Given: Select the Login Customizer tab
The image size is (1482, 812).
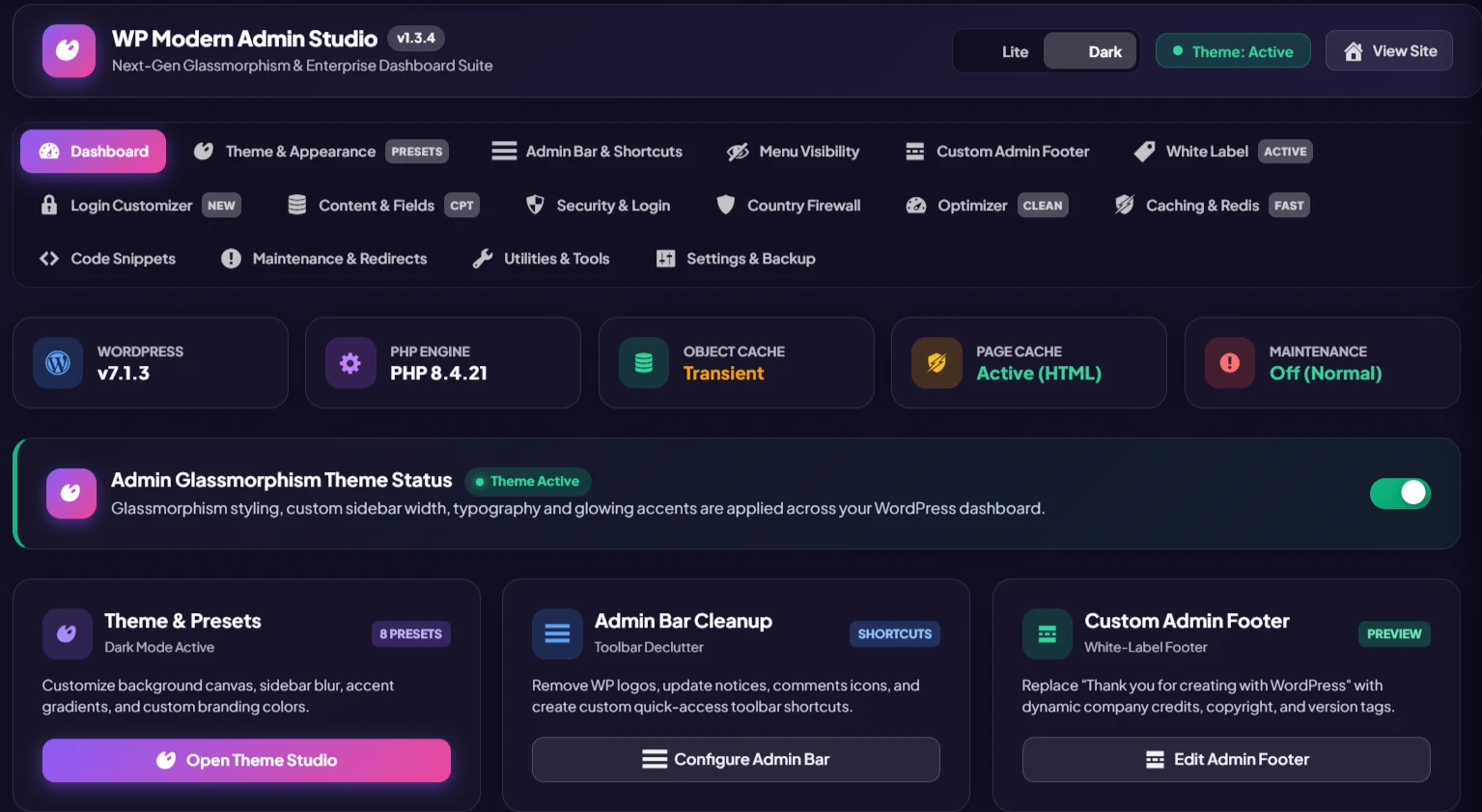Looking at the screenshot, I should pos(140,206).
